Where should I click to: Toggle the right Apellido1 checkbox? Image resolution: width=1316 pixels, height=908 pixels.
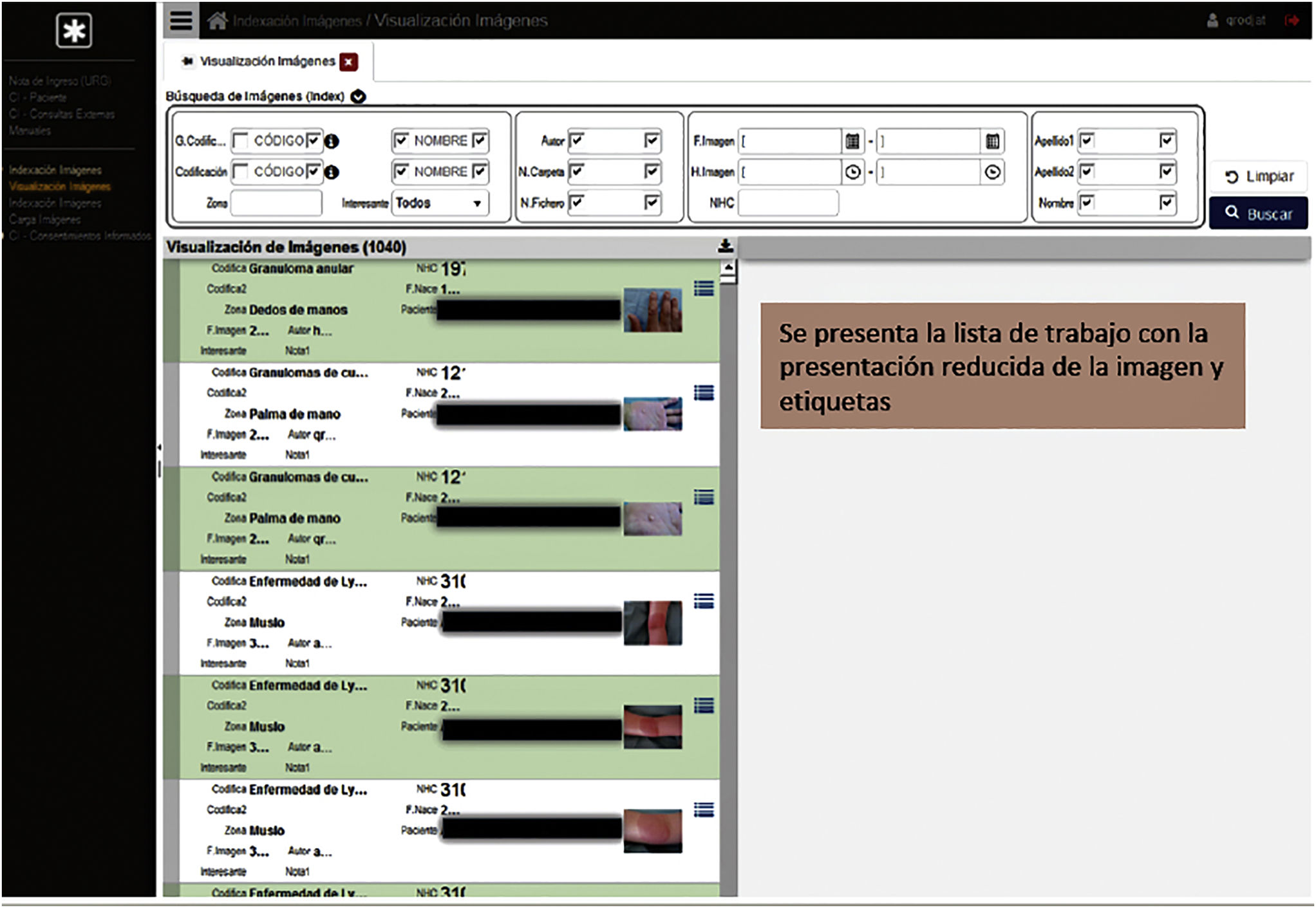click(1167, 140)
